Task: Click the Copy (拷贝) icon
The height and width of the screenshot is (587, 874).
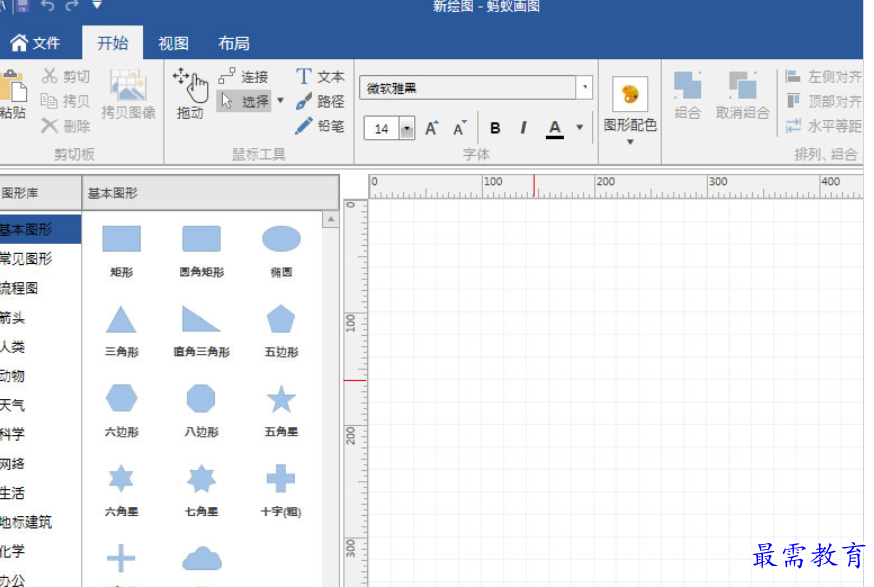Action: pyautogui.click(x=50, y=101)
